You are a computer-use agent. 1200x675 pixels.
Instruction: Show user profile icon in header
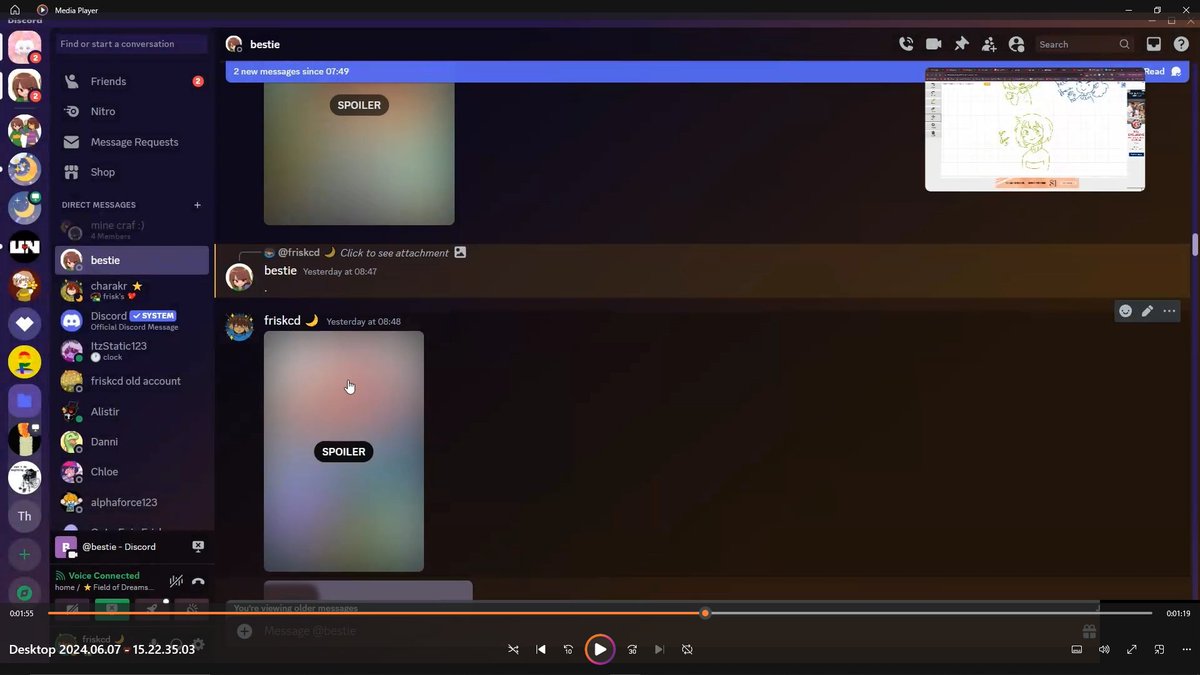point(1017,44)
